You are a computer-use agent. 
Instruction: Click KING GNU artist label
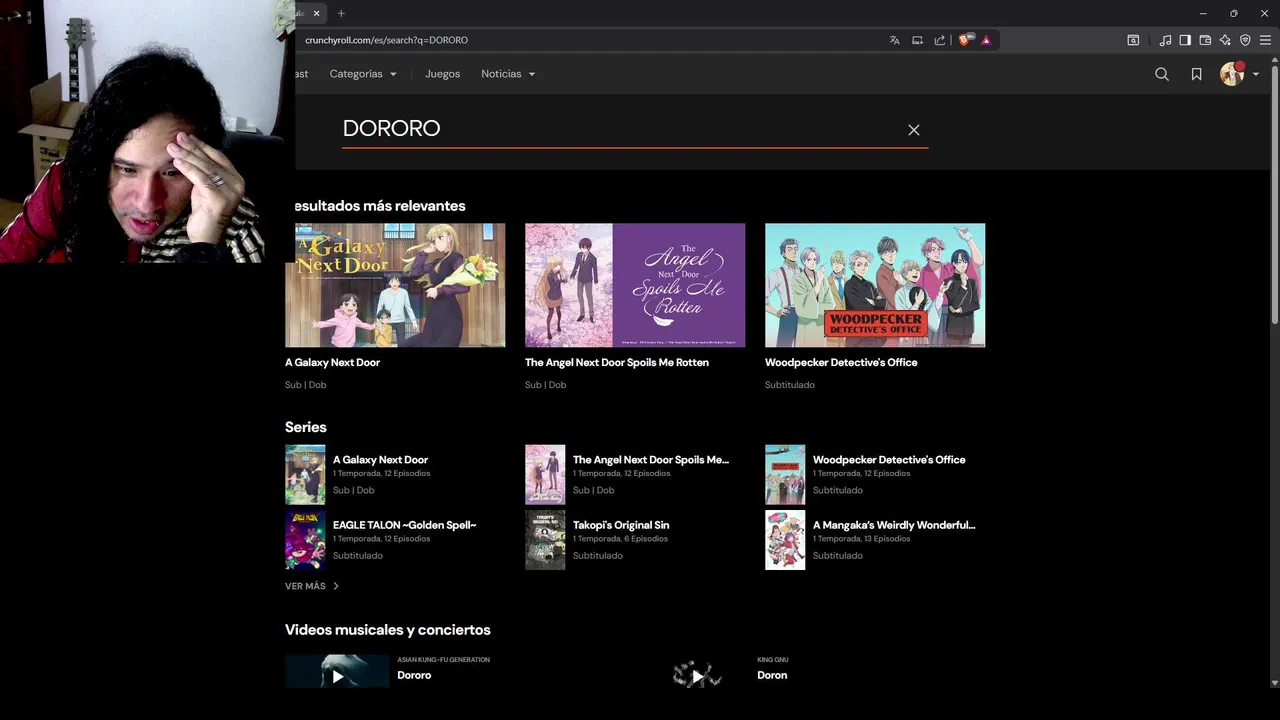[x=773, y=660]
